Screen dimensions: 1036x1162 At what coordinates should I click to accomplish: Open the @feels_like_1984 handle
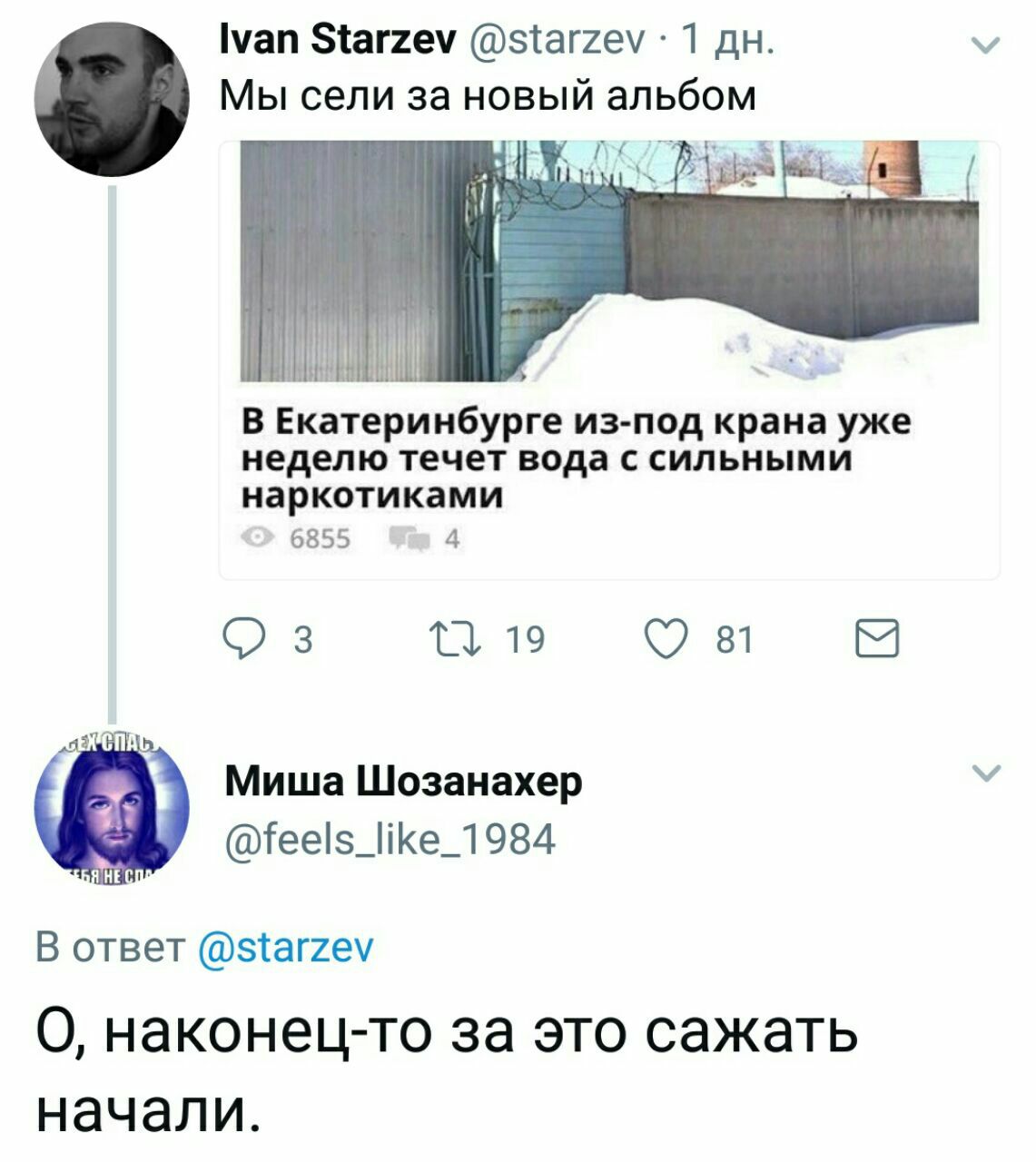click(390, 839)
